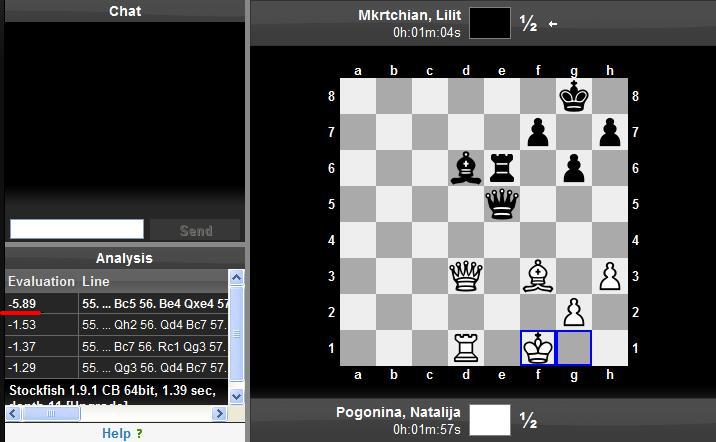Click the highlighted empty g1 square
716x442 pixels.
(x=574, y=348)
